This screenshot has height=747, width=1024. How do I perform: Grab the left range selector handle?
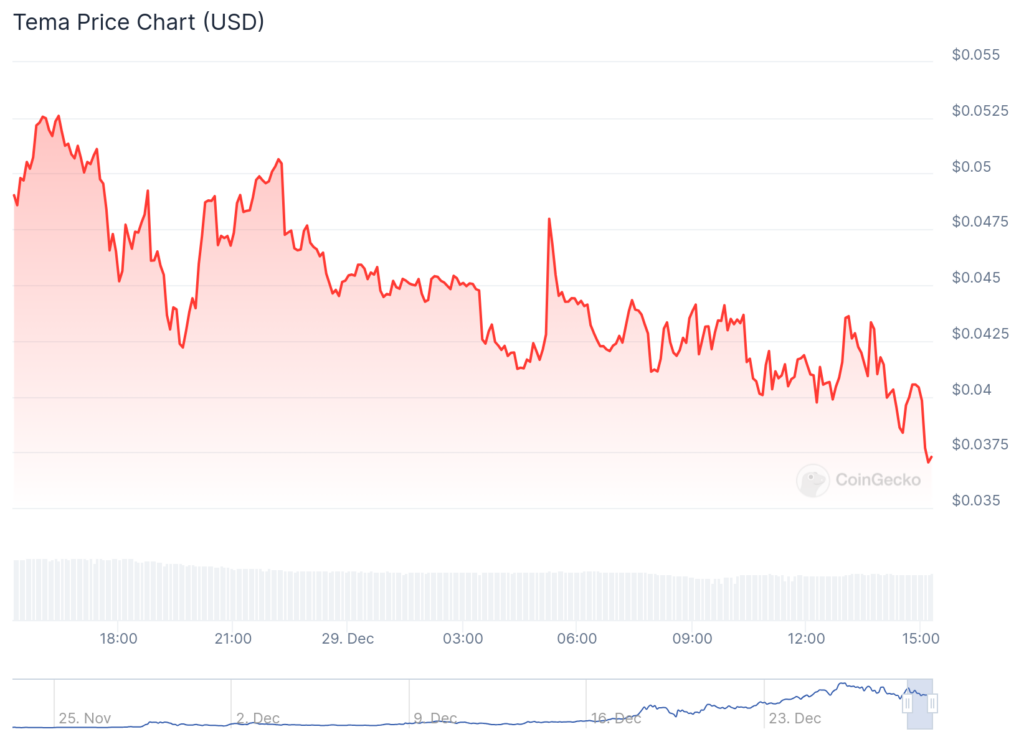pos(908,704)
